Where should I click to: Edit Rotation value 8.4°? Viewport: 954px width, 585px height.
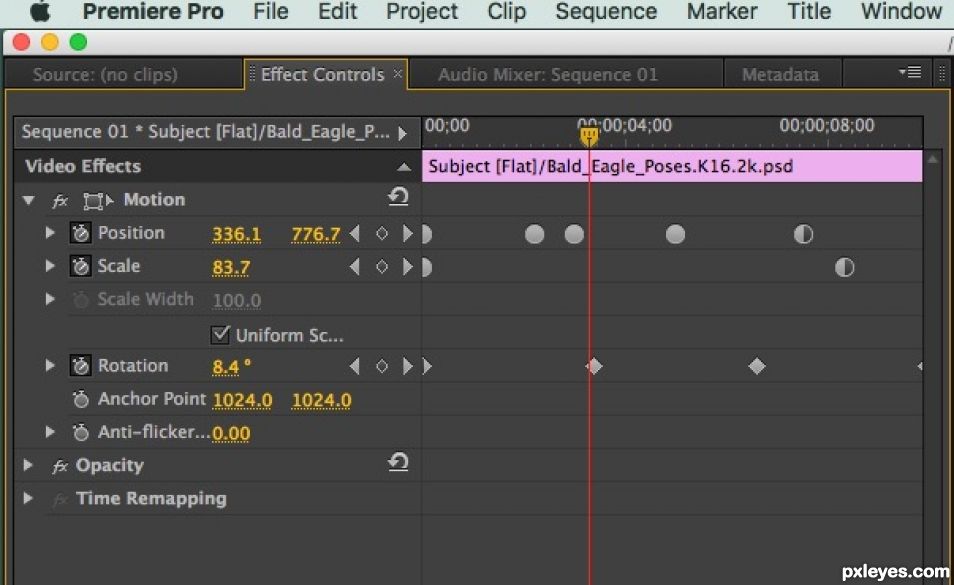[x=231, y=367]
